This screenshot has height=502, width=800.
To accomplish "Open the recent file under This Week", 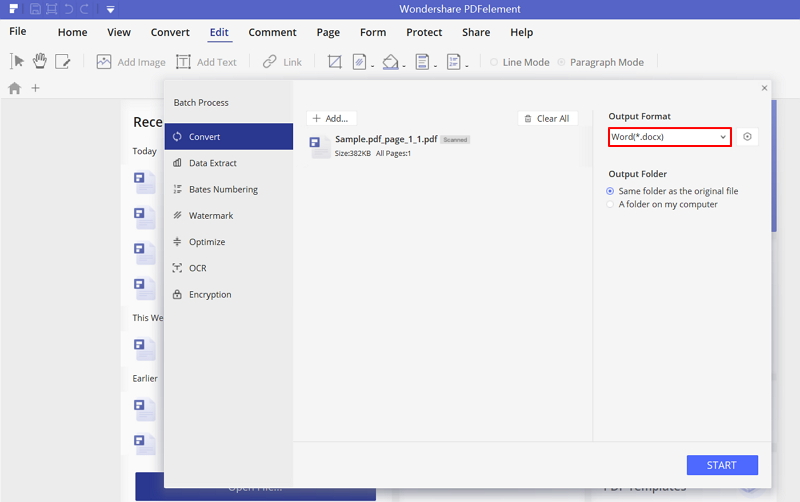I will click(144, 348).
